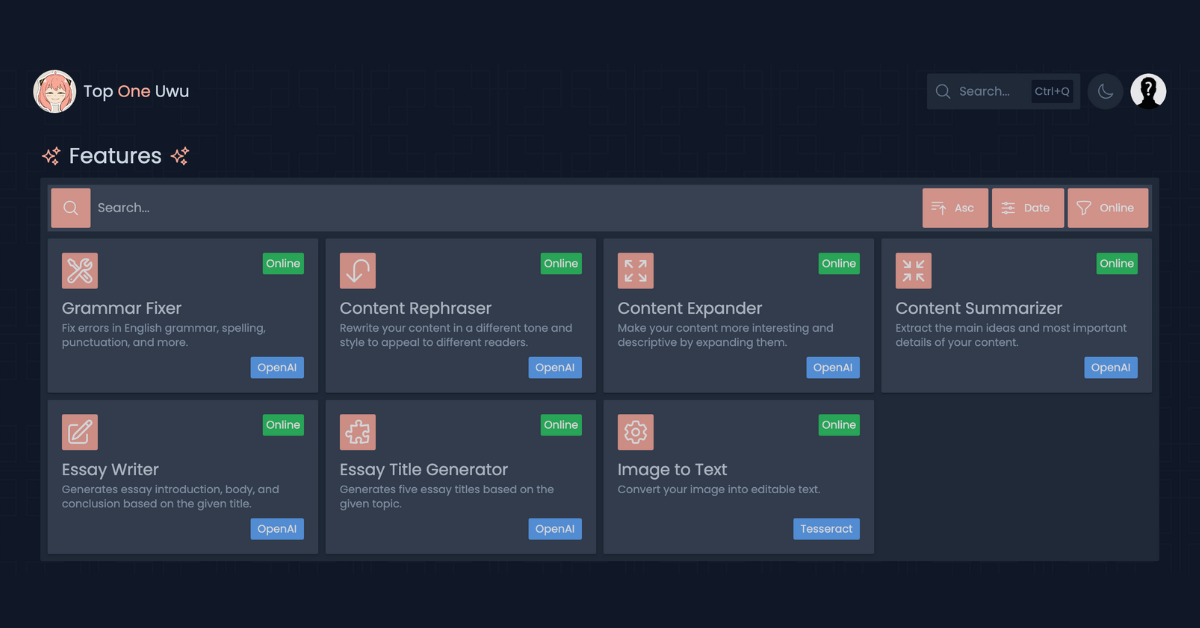Click the Content Expander arrows icon

tap(636, 270)
